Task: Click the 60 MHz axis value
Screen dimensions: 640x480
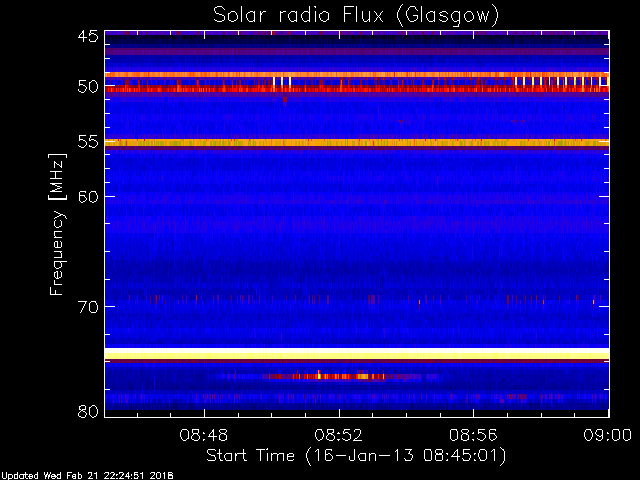Action: 88,197
